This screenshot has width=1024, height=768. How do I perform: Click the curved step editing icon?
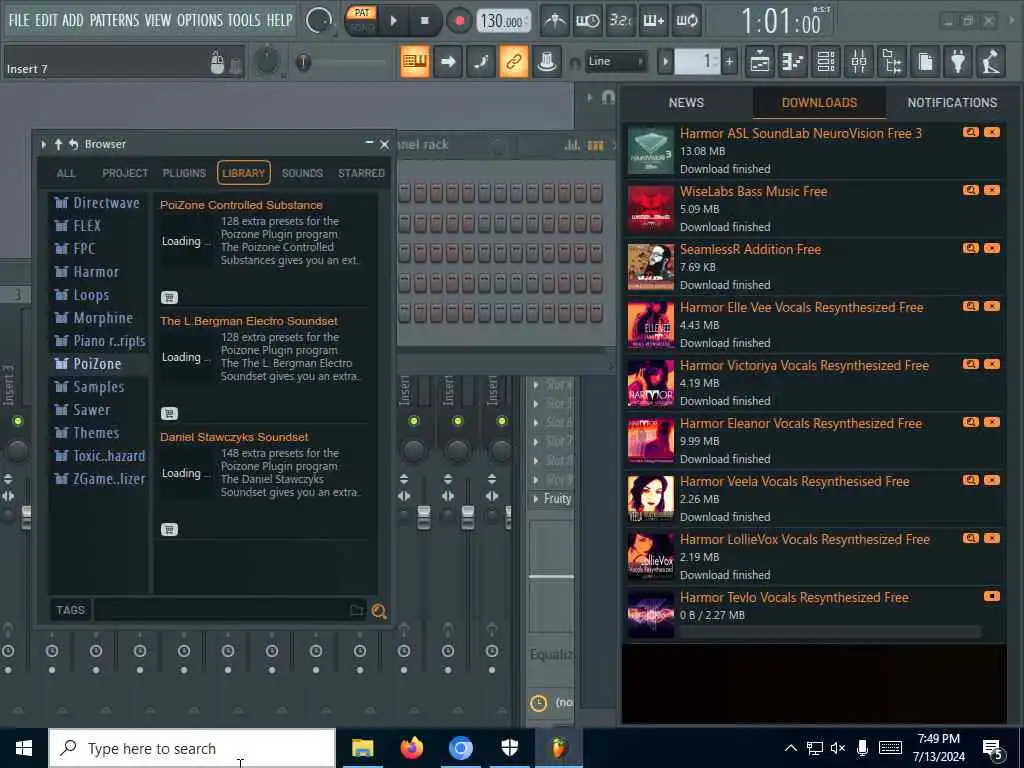(x=481, y=62)
